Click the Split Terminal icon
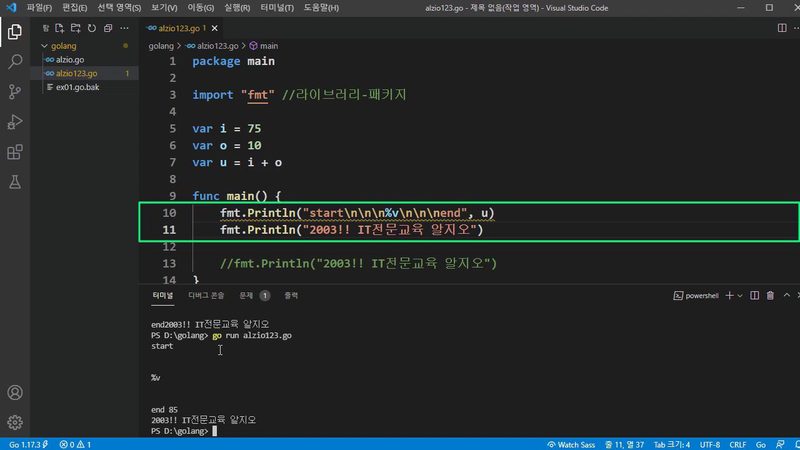800x450 pixels. click(754, 295)
